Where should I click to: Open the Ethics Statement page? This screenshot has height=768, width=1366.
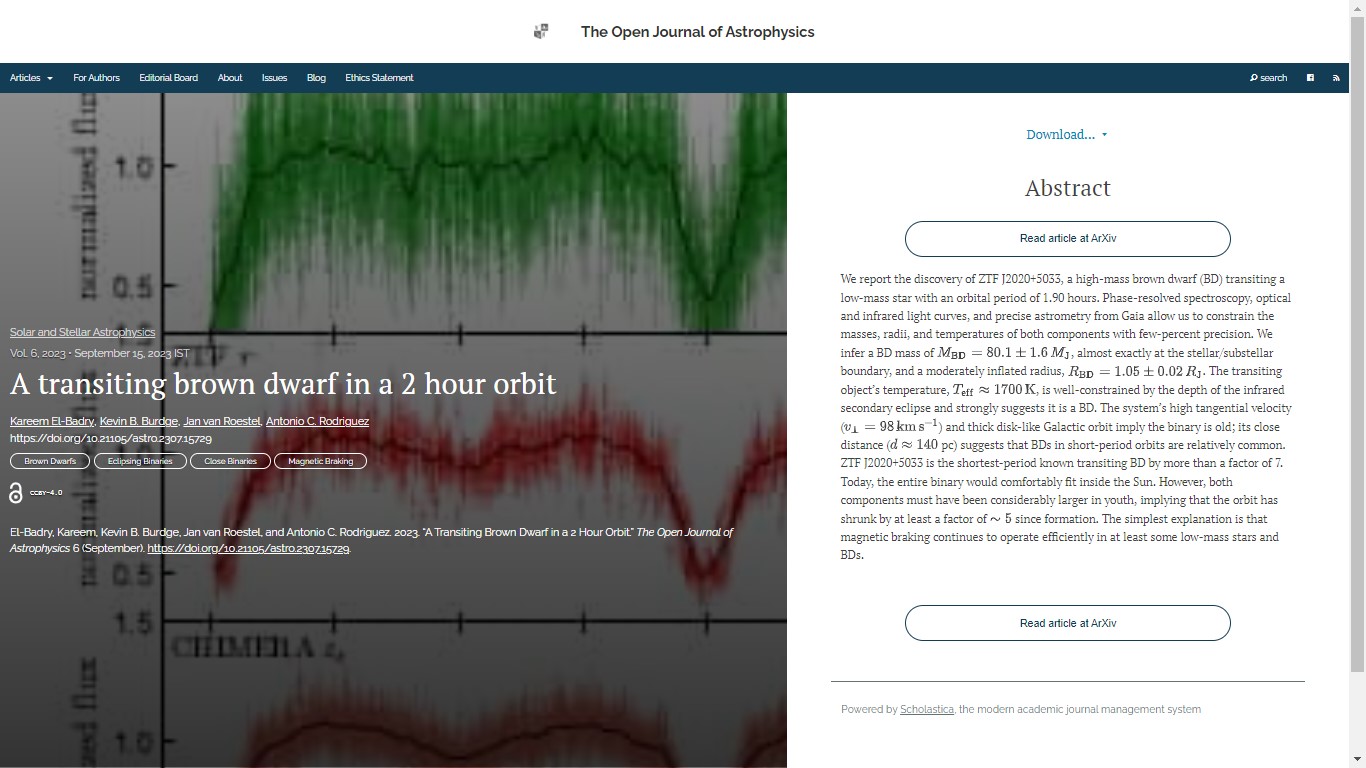[x=379, y=78]
